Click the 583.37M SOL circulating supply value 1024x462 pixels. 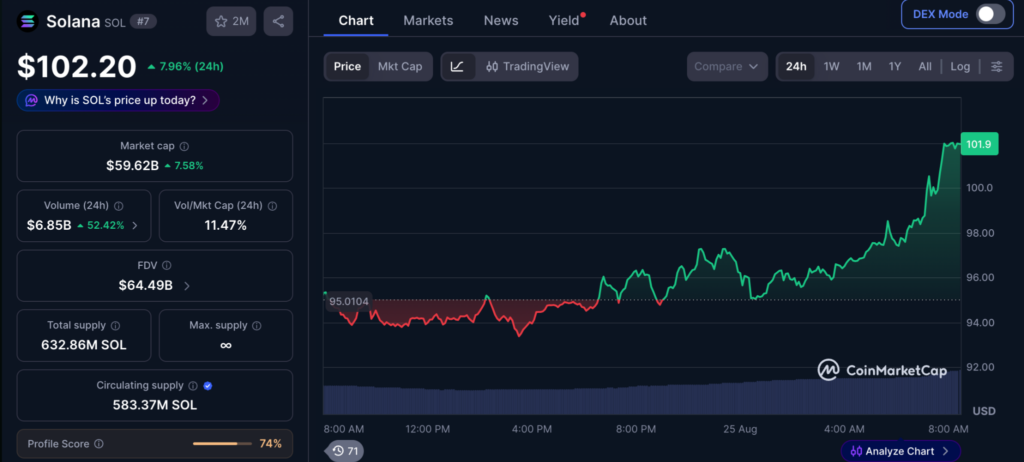point(155,405)
